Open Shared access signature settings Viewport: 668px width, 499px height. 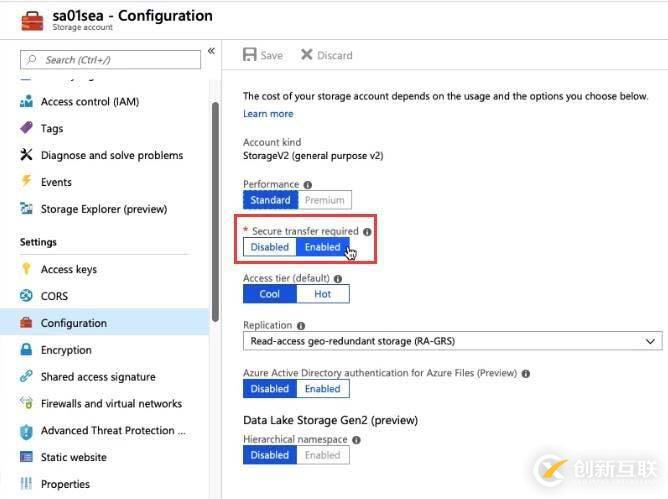point(98,377)
